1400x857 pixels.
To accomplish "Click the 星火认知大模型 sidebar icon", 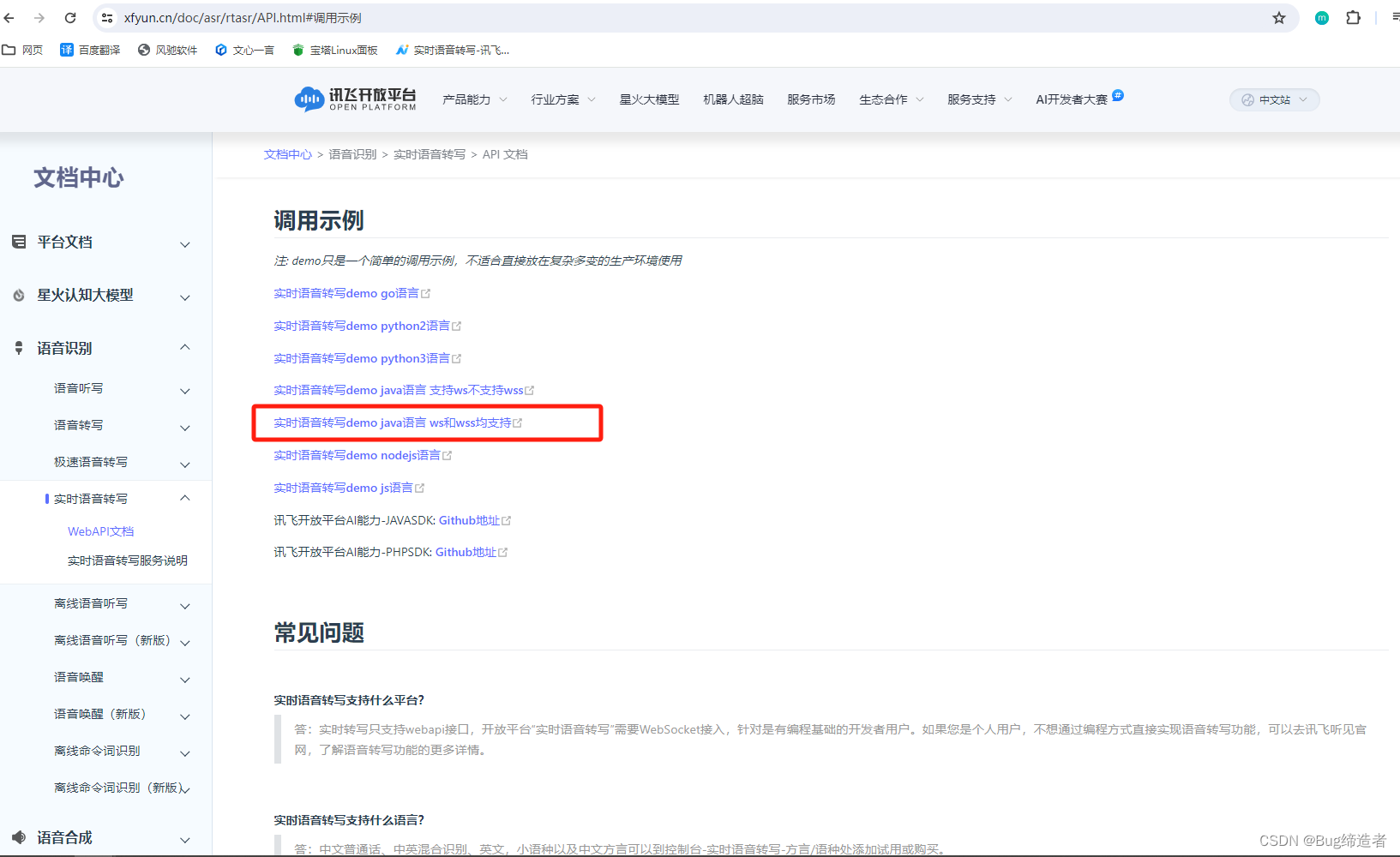I will pos(19,295).
